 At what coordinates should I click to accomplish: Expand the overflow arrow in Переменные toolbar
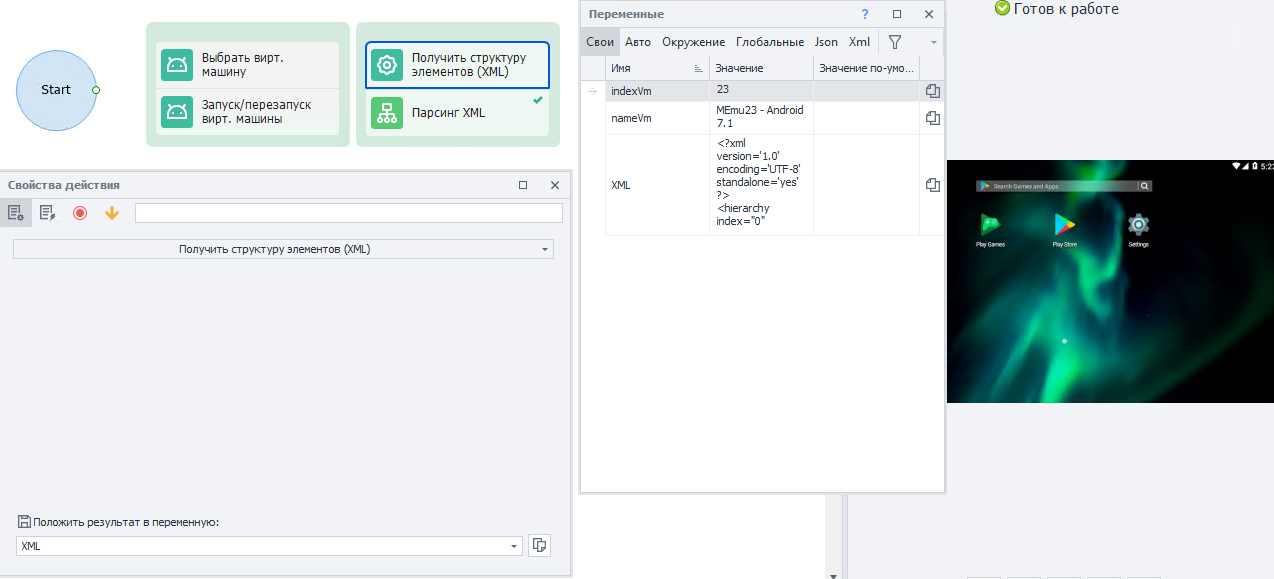coord(934,43)
